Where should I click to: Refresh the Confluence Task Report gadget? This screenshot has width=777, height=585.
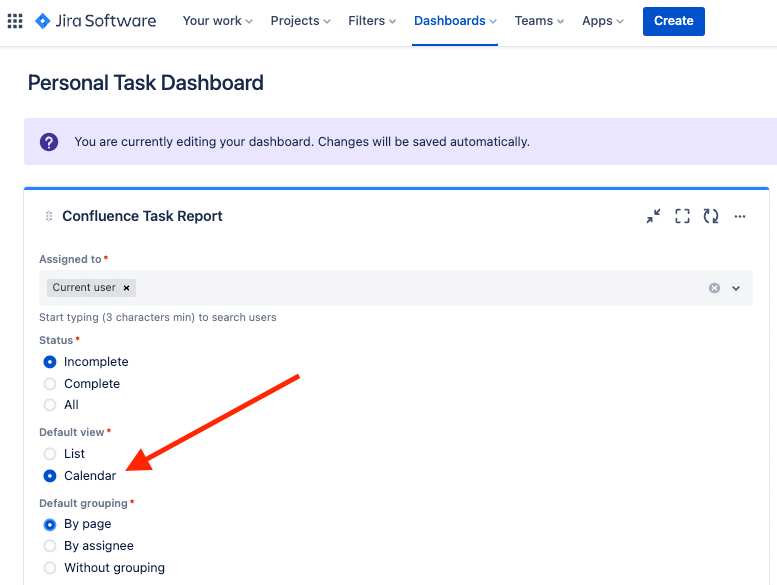click(x=711, y=216)
